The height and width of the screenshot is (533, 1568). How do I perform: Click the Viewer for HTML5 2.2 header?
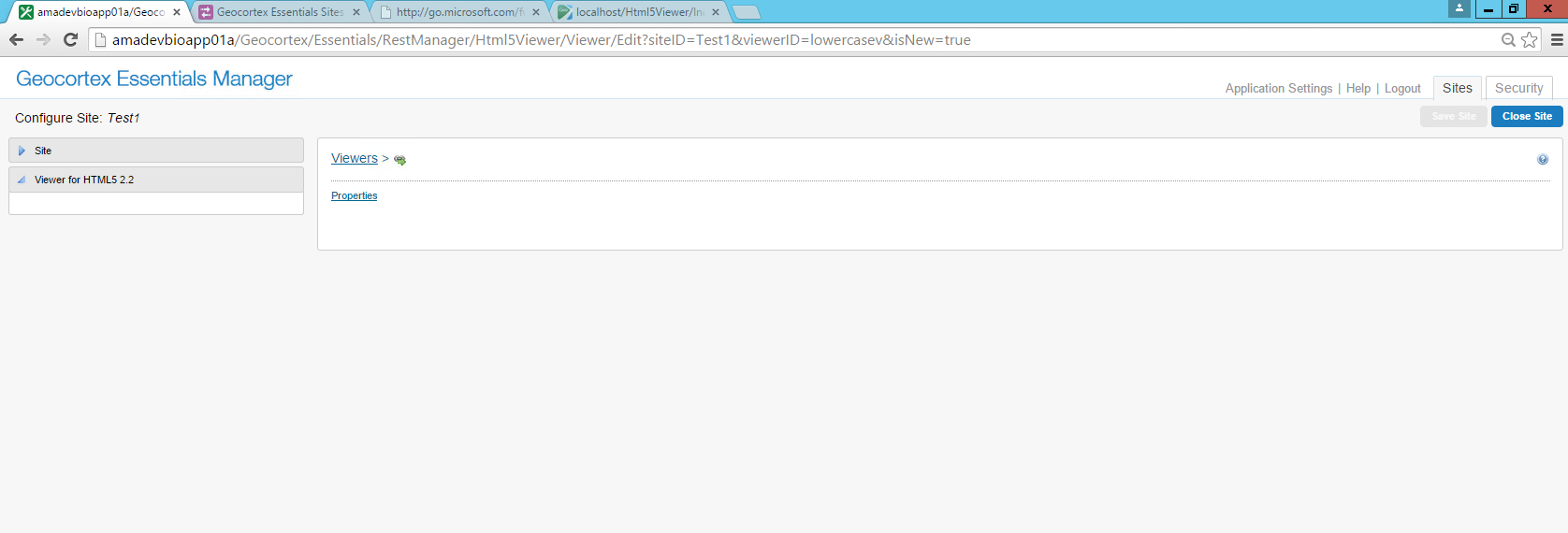coord(156,180)
